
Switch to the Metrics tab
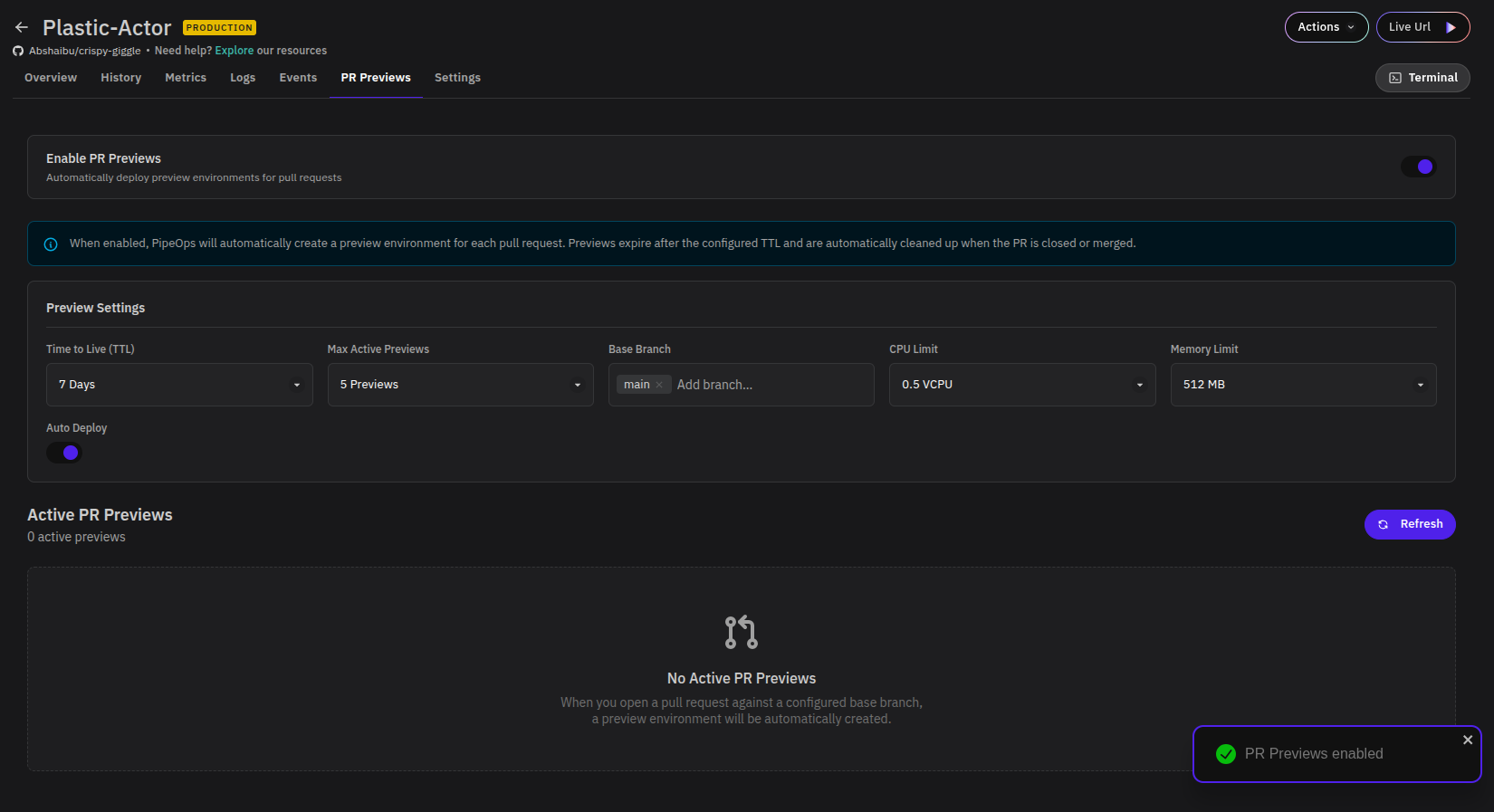(x=186, y=78)
